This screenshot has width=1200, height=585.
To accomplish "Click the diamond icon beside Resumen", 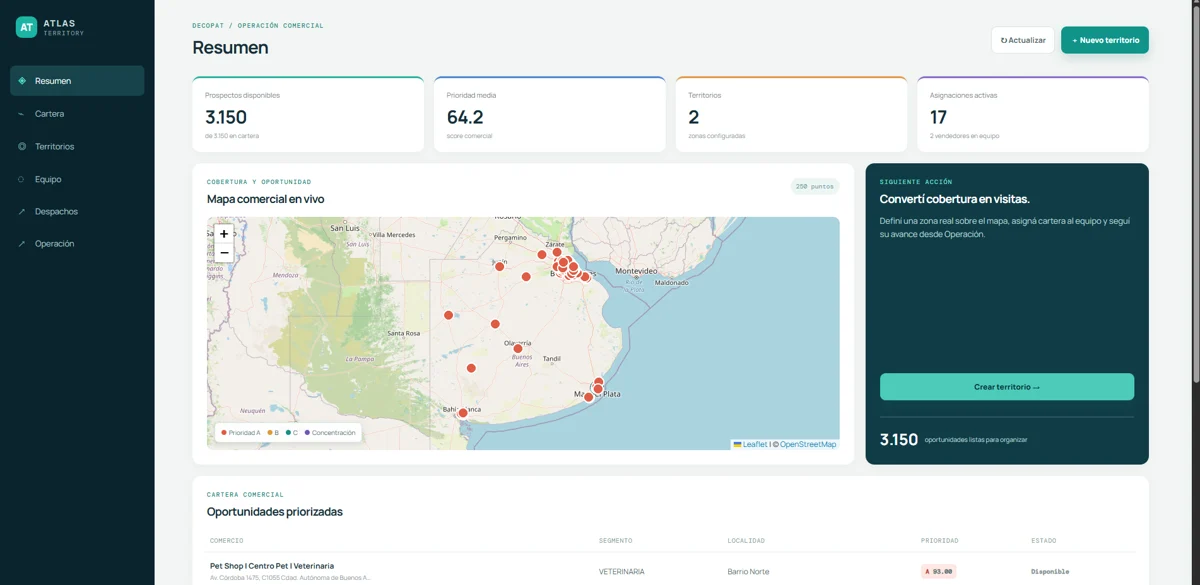I will 22,81.
